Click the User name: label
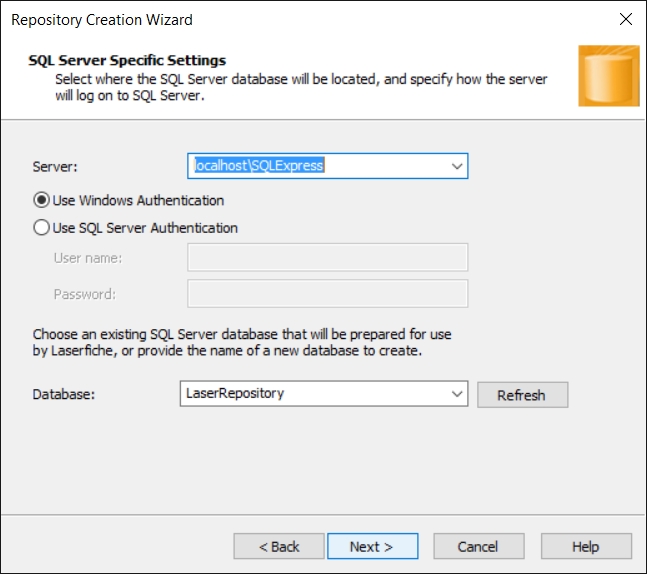 pos(88,258)
